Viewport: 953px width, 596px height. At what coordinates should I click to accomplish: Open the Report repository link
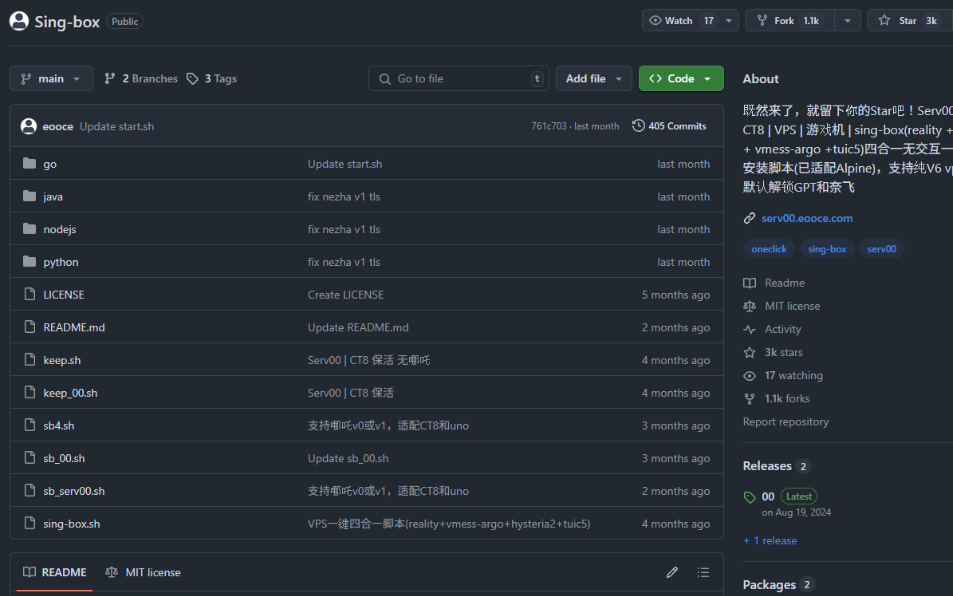coord(785,422)
